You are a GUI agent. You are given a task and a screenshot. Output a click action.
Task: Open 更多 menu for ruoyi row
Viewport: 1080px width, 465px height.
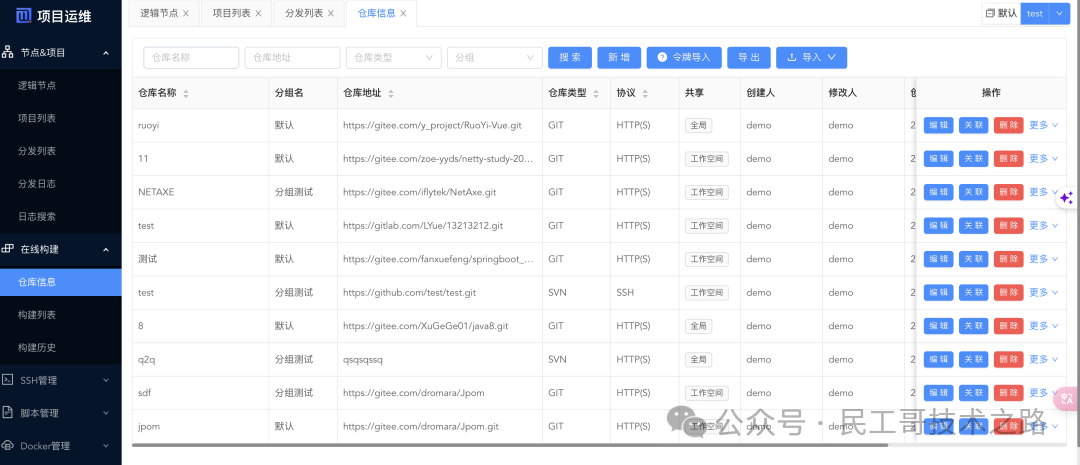coord(1043,125)
